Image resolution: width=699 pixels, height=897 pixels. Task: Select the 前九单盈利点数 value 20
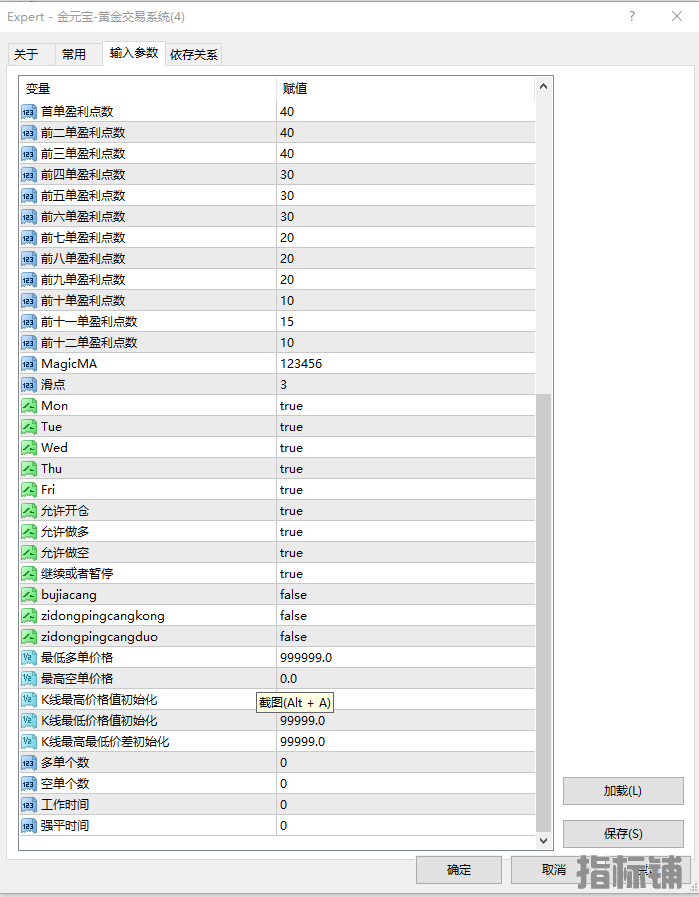pos(287,279)
